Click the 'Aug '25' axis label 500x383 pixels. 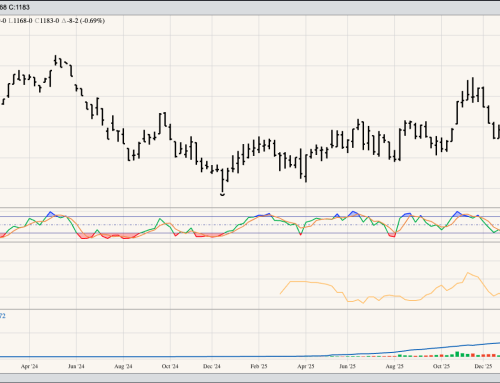[395, 366]
